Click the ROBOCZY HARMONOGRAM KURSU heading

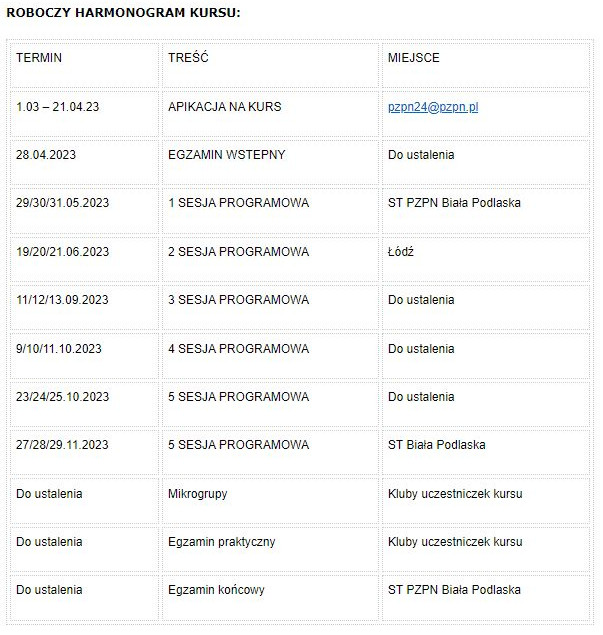[123, 13]
